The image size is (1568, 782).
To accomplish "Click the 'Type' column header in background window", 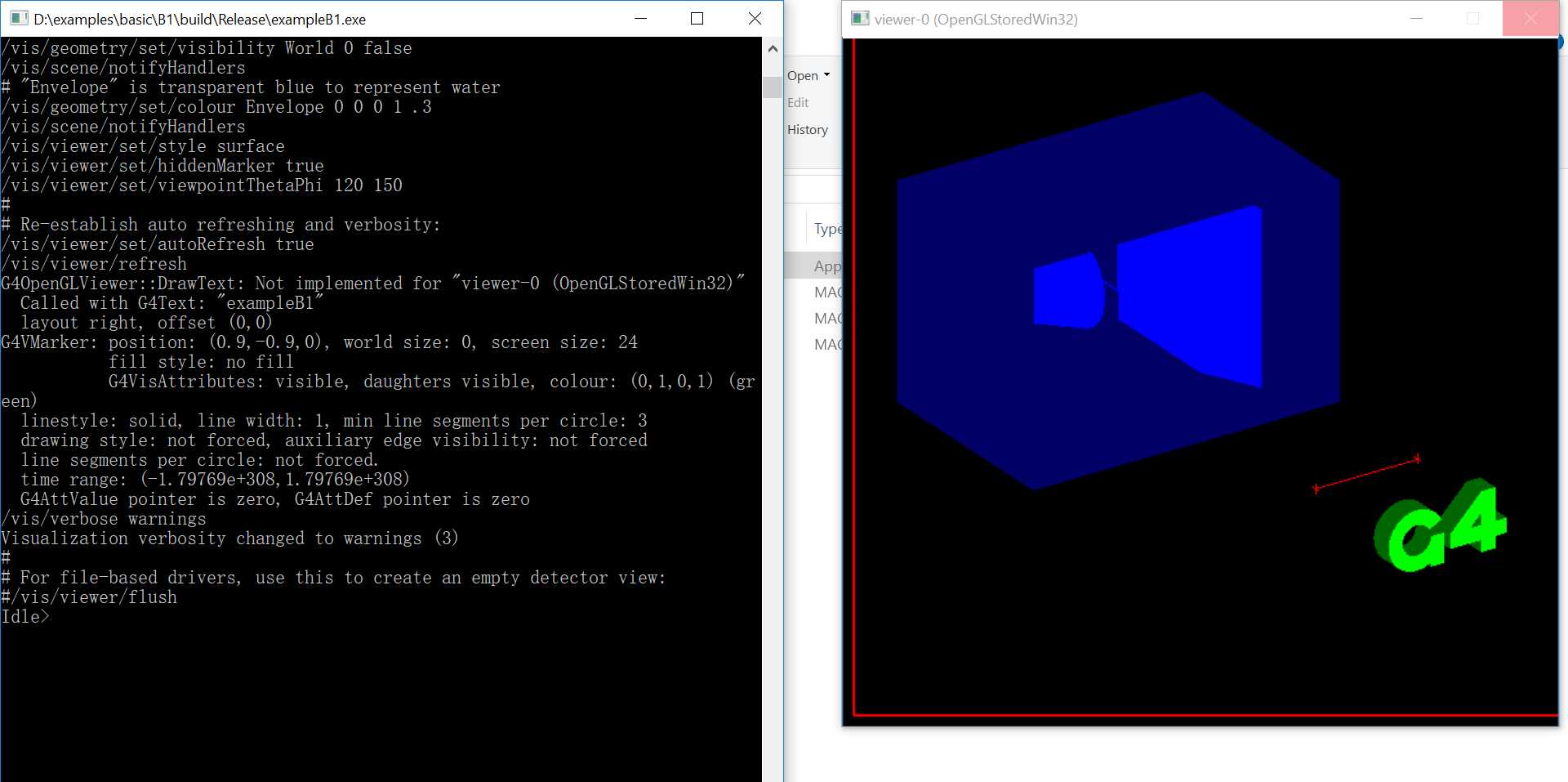I will (826, 229).
